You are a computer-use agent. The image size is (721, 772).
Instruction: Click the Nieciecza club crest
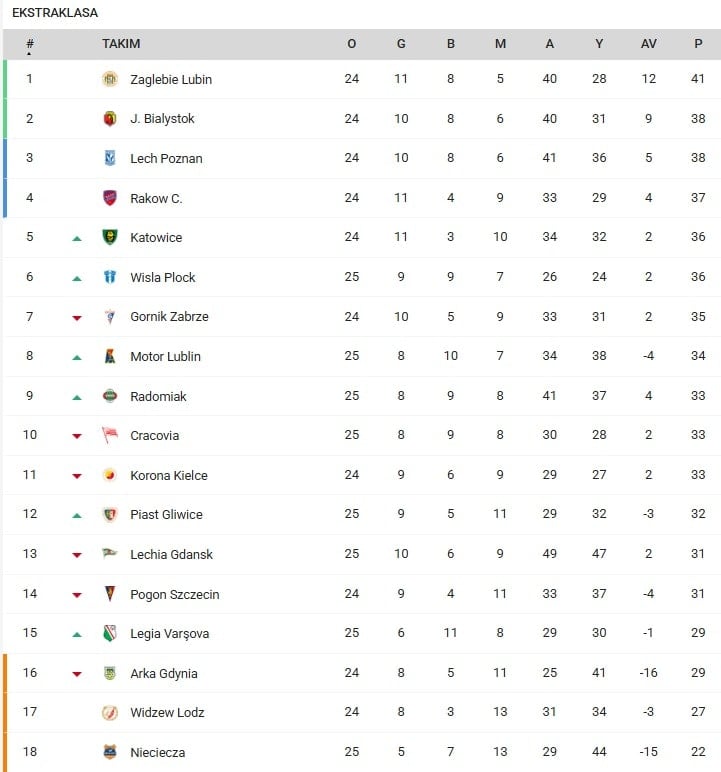tap(110, 752)
